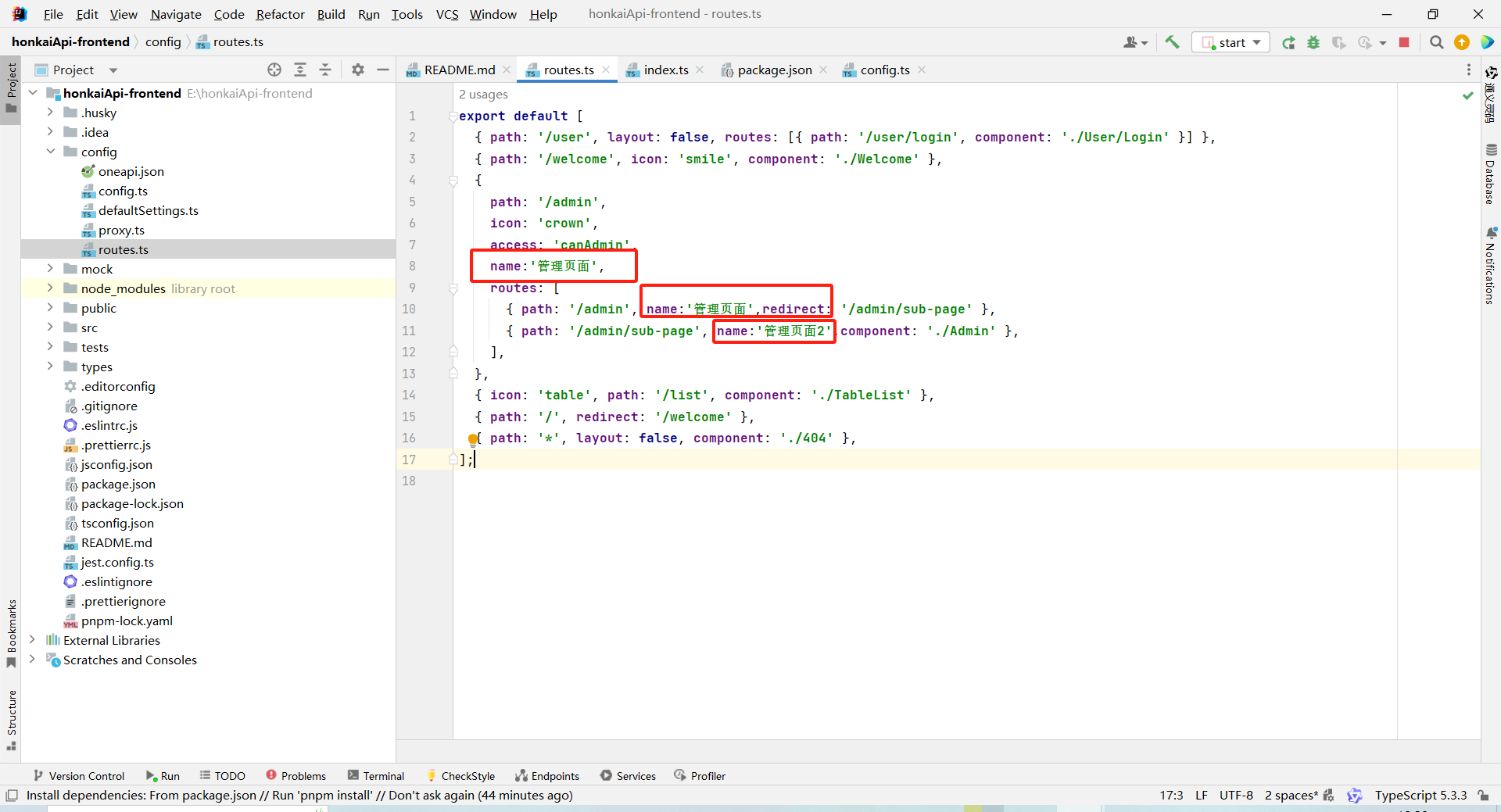Viewport: 1501px width, 812px height.
Task: Open editor tabs three-dot menu
Action: pyautogui.click(x=1469, y=70)
